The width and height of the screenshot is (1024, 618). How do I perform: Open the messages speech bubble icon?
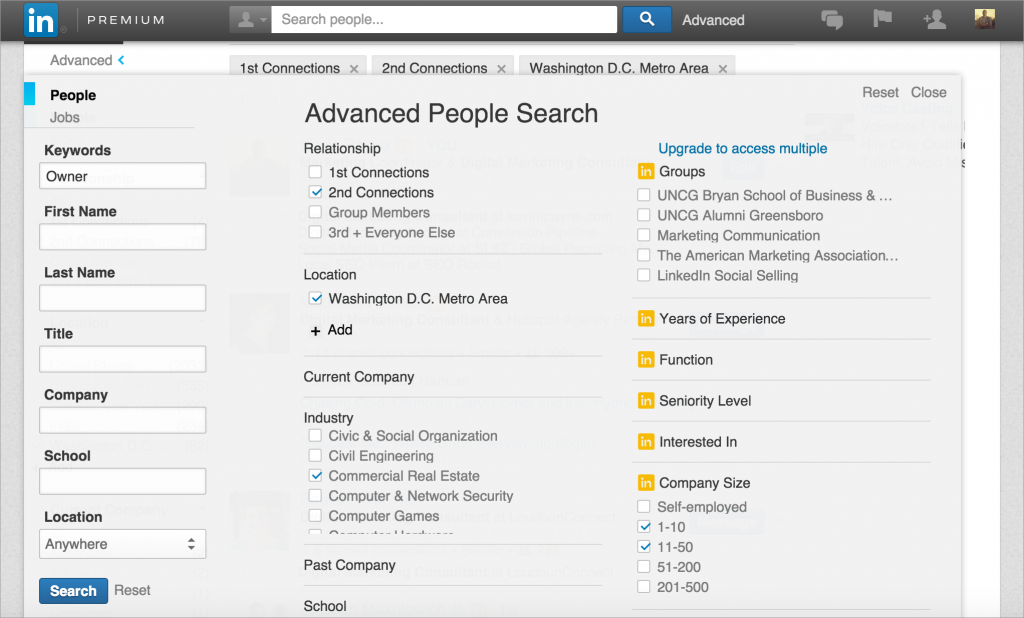pyautogui.click(x=831, y=20)
